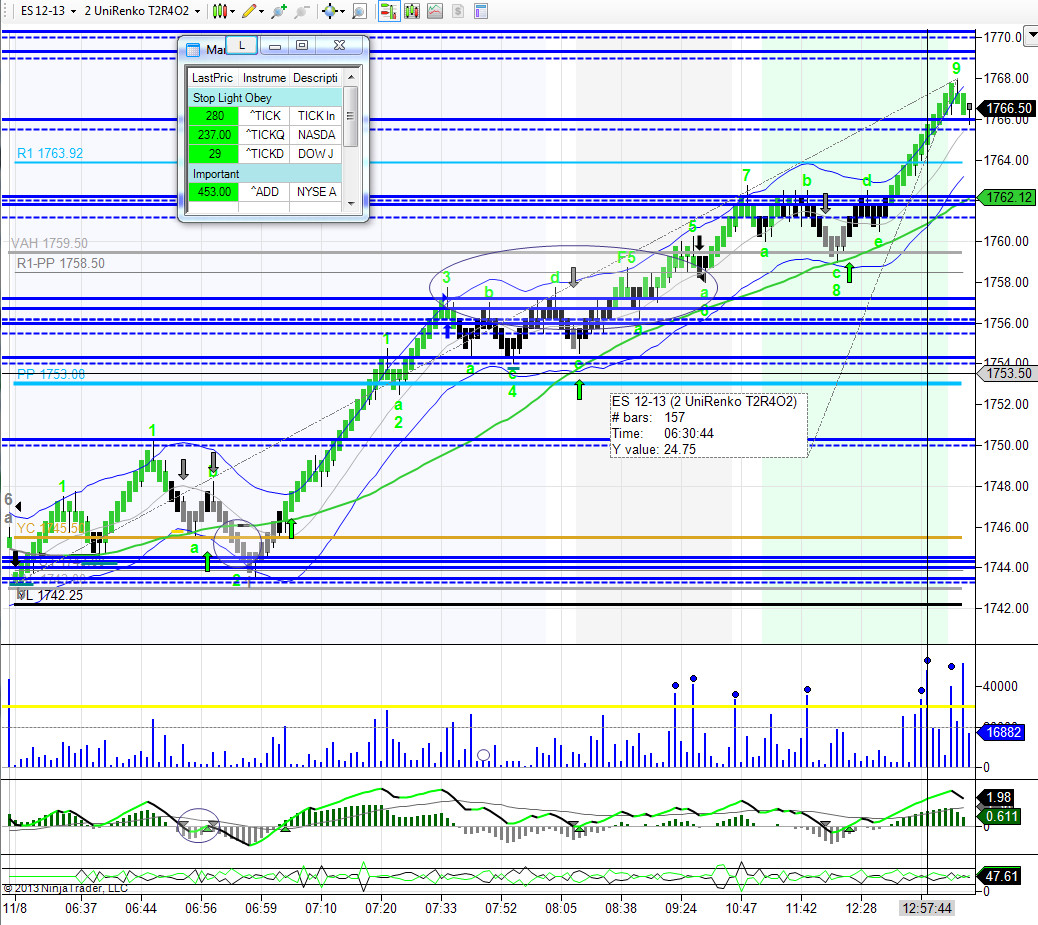Screen dimensions: 1038x925
Task: Click the green 280 last price cell
Action: point(213,116)
